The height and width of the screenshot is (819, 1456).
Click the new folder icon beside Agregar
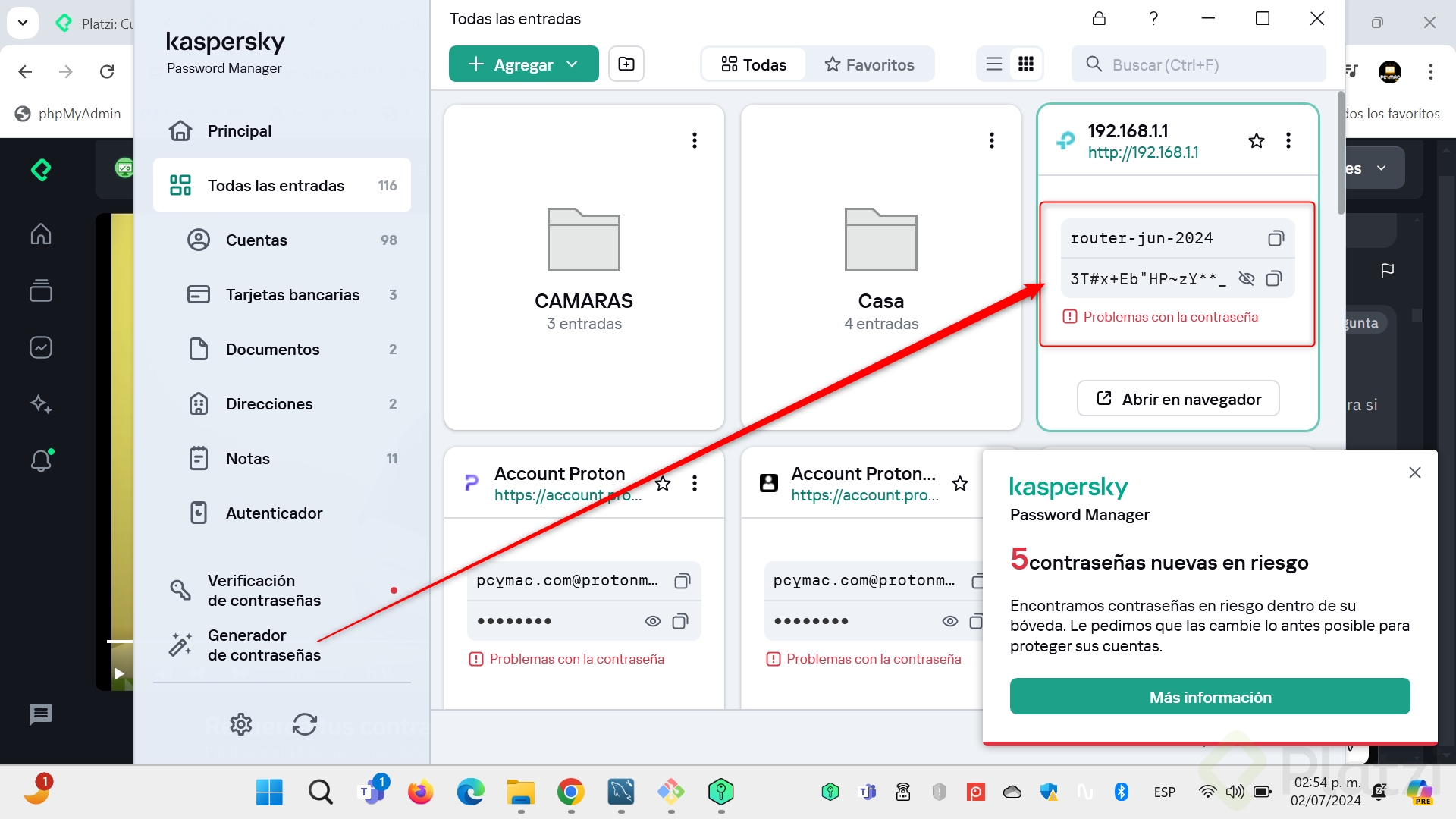point(626,64)
